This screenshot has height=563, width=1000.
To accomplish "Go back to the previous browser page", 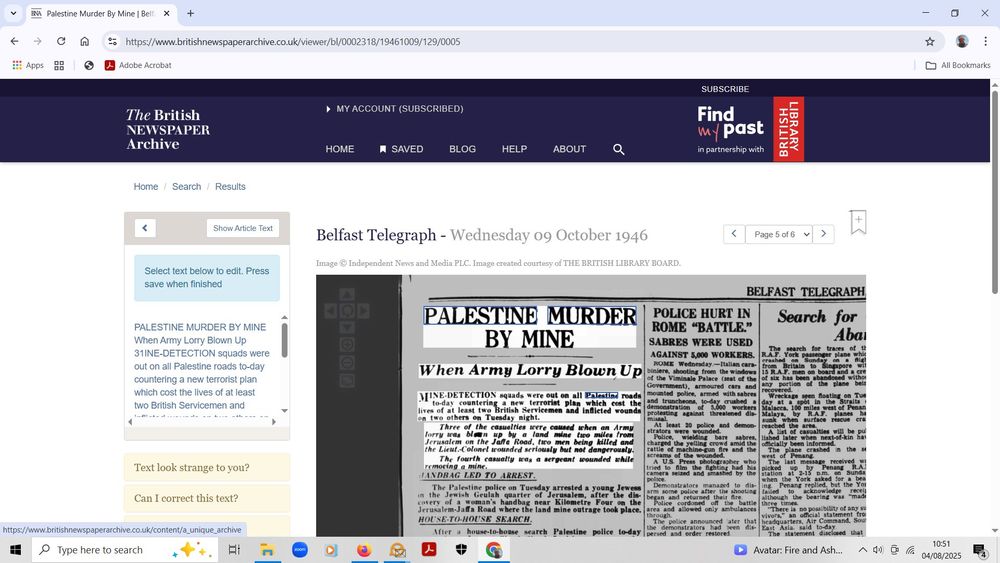I will click(x=14, y=41).
